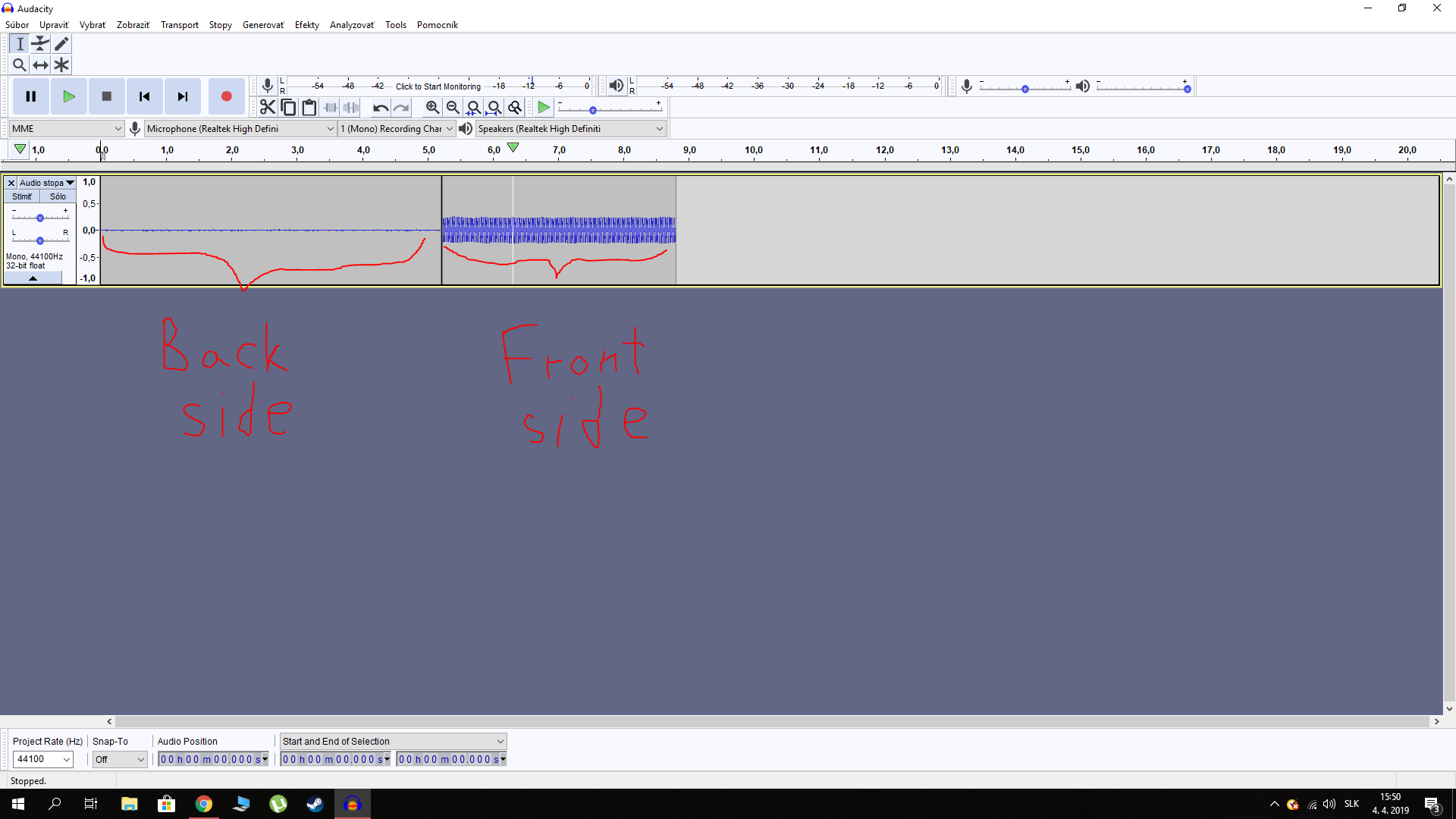Select the Multi-Tool
This screenshot has width=1456, height=819.
[61, 65]
